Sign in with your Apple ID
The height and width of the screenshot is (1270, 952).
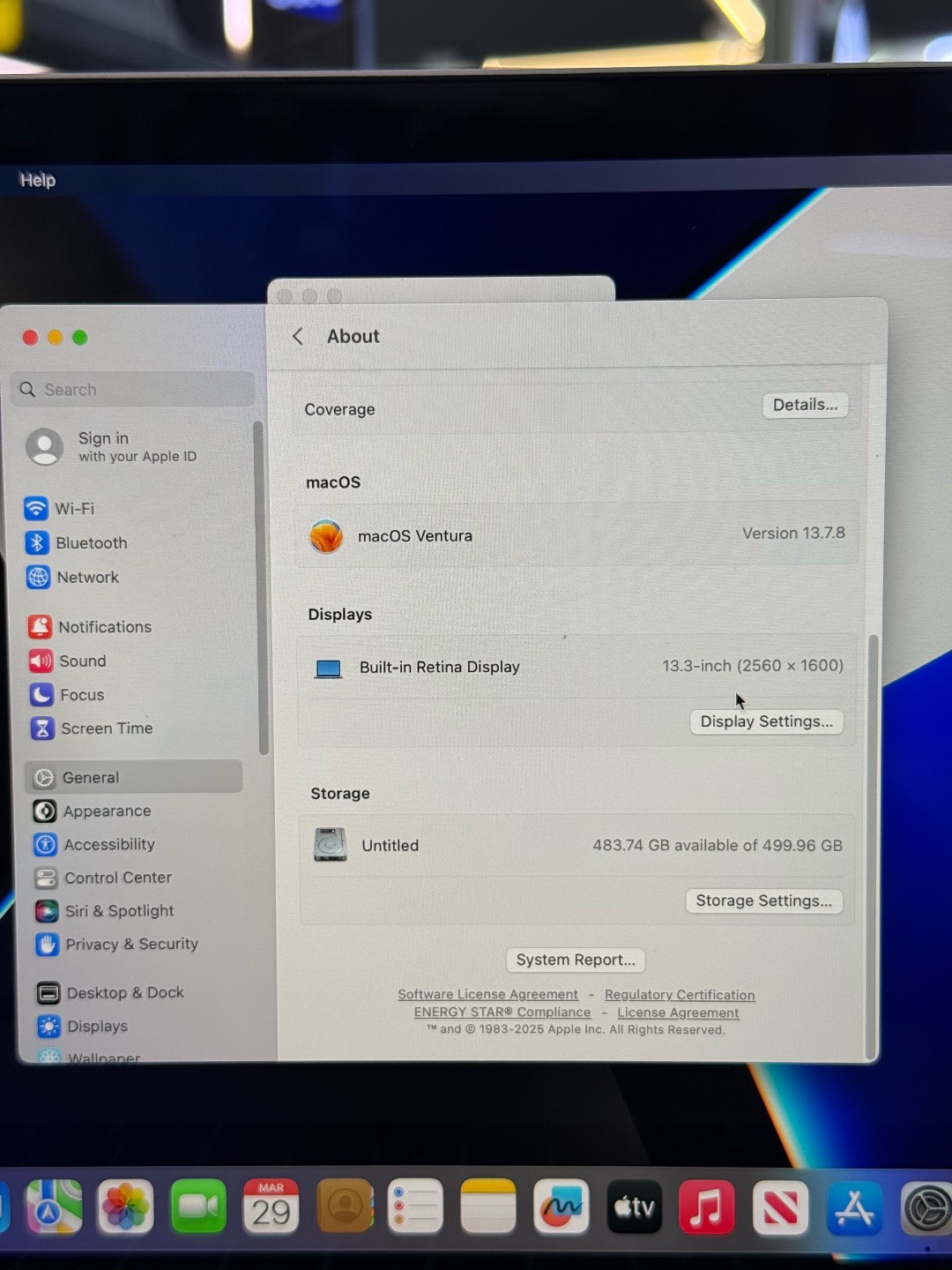pyautogui.click(x=112, y=447)
